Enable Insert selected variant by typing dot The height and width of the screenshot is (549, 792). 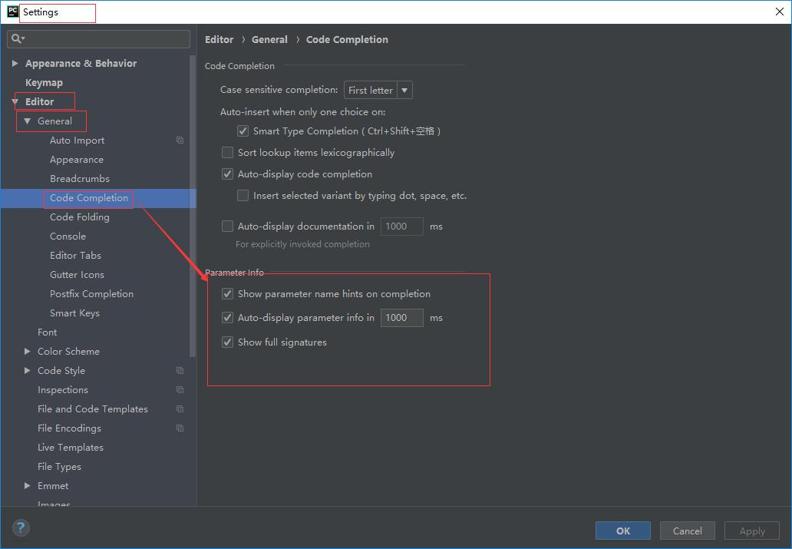click(242, 195)
